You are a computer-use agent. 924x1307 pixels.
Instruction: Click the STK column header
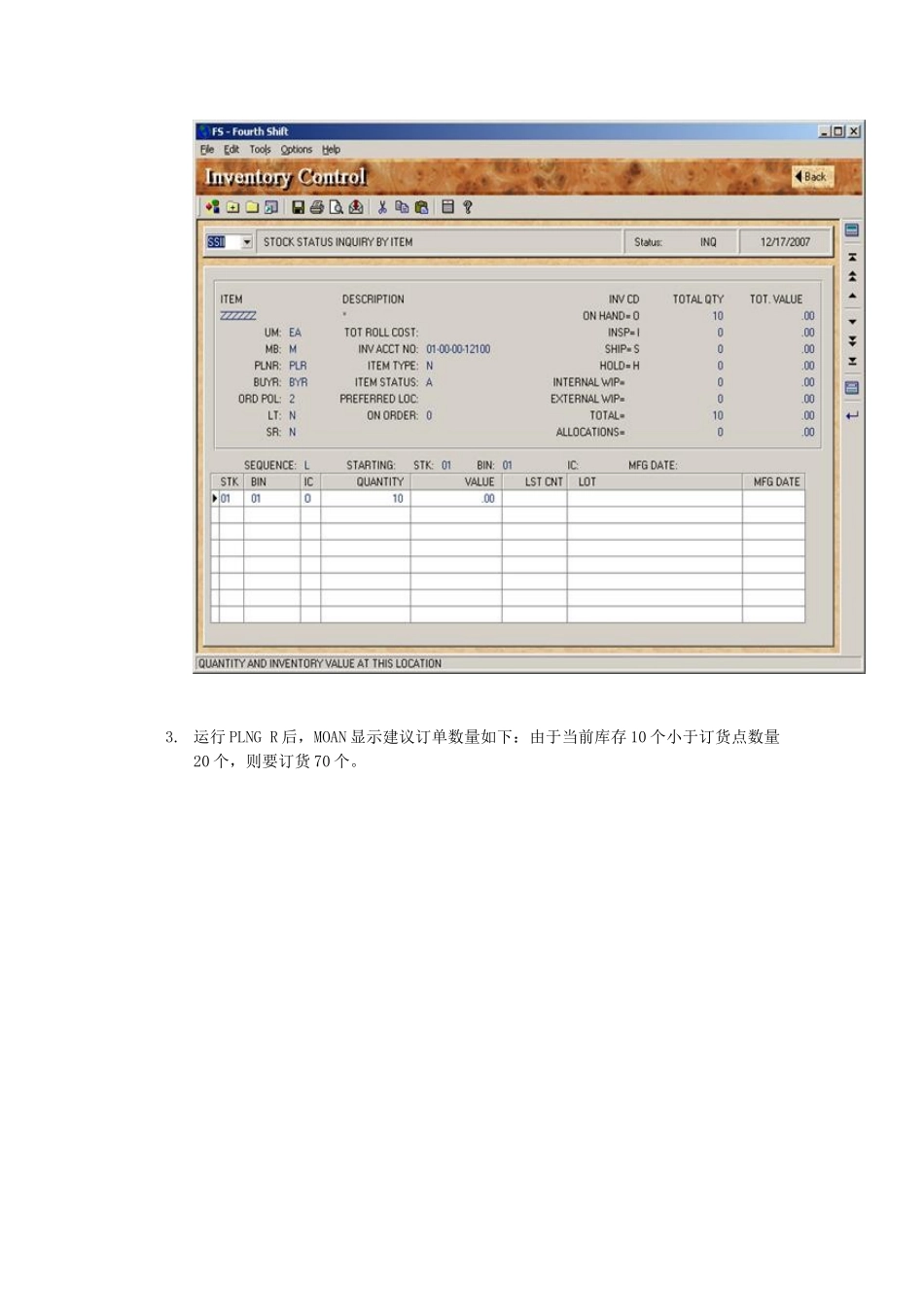[229, 481]
